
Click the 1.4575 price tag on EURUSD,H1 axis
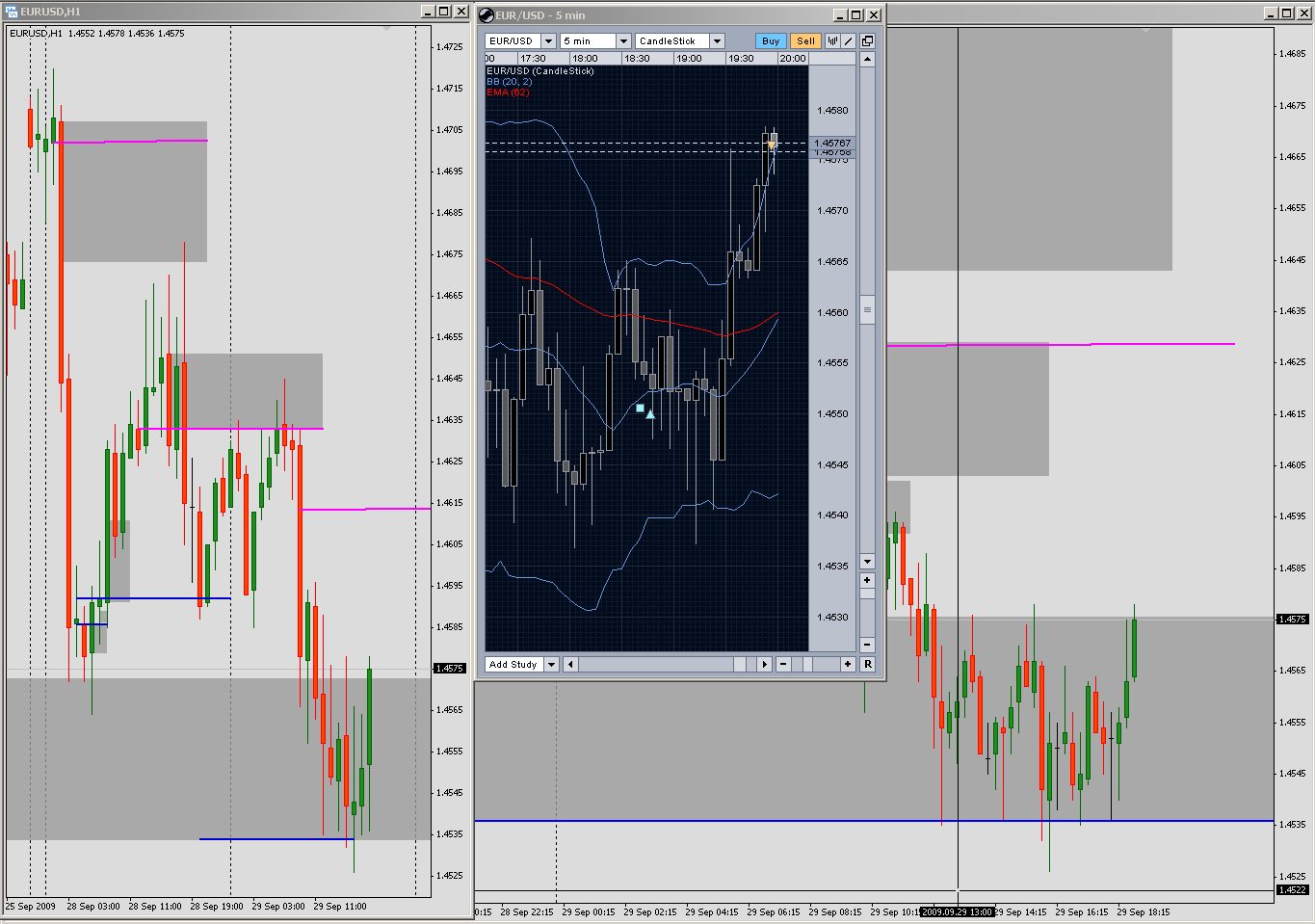click(x=449, y=668)
